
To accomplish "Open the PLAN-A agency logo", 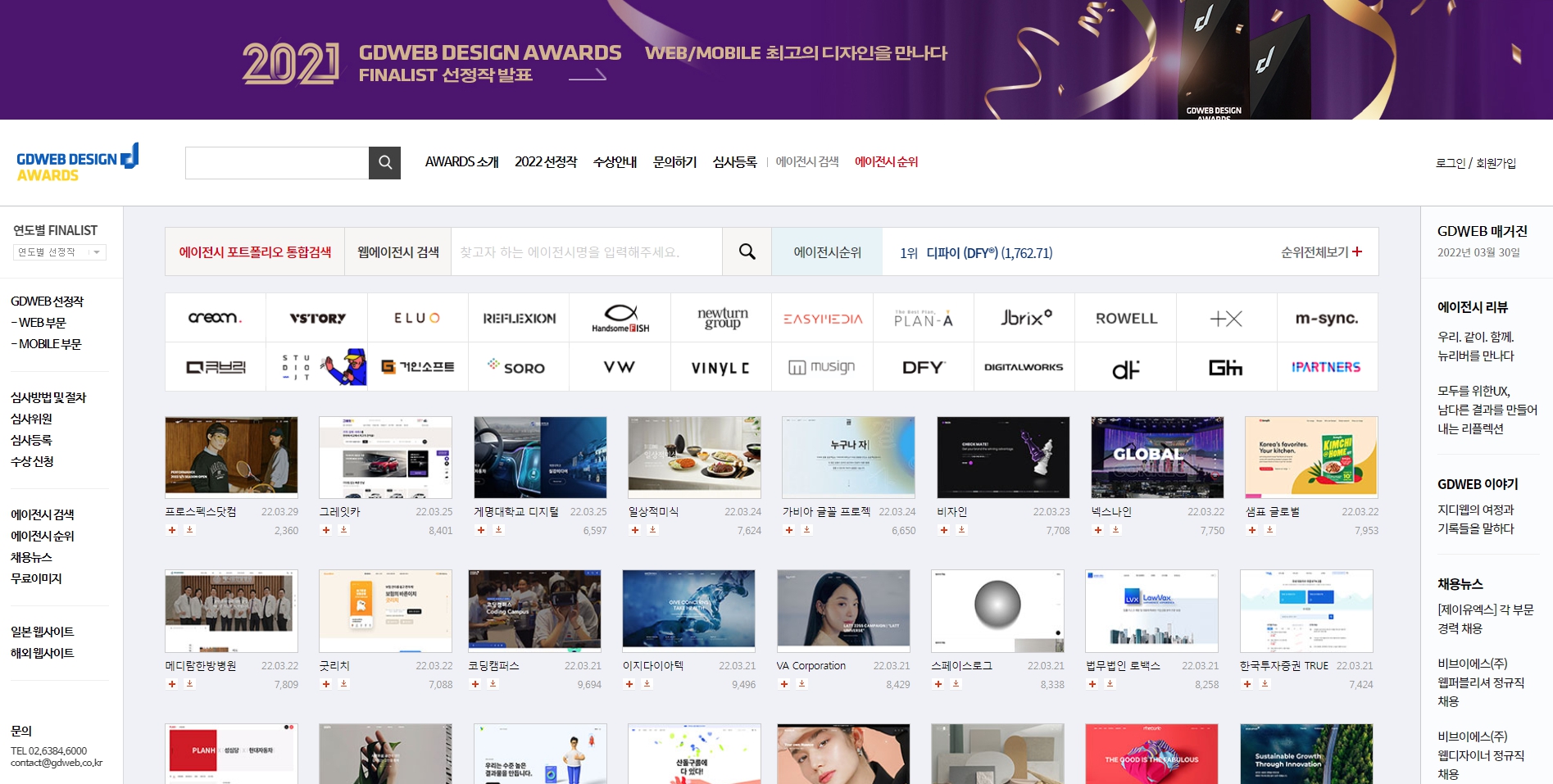I will [924, 318].
